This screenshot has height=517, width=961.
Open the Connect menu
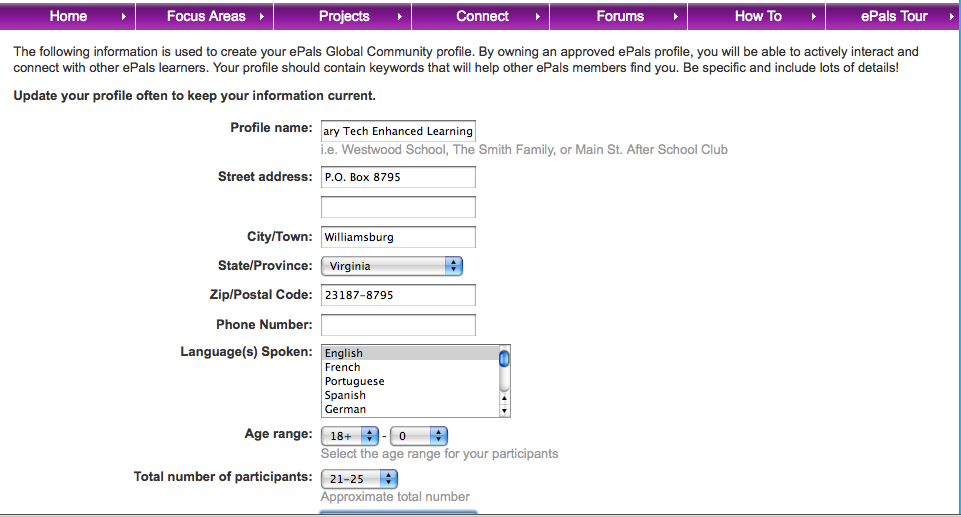click(482, 17)
